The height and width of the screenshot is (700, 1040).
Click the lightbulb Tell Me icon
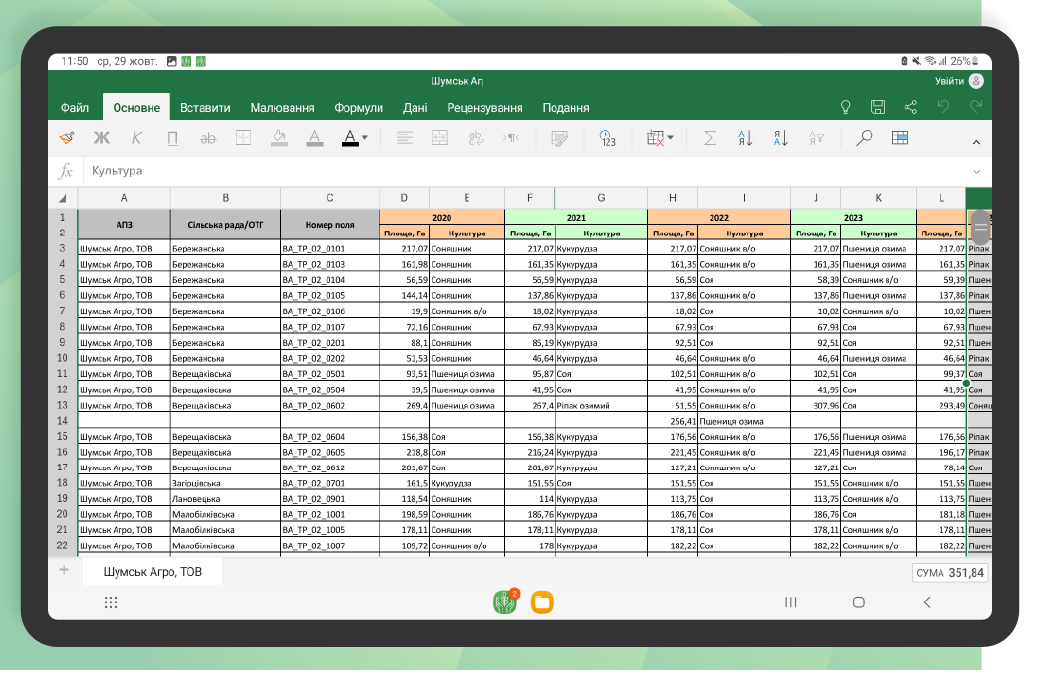coord(844,107)
